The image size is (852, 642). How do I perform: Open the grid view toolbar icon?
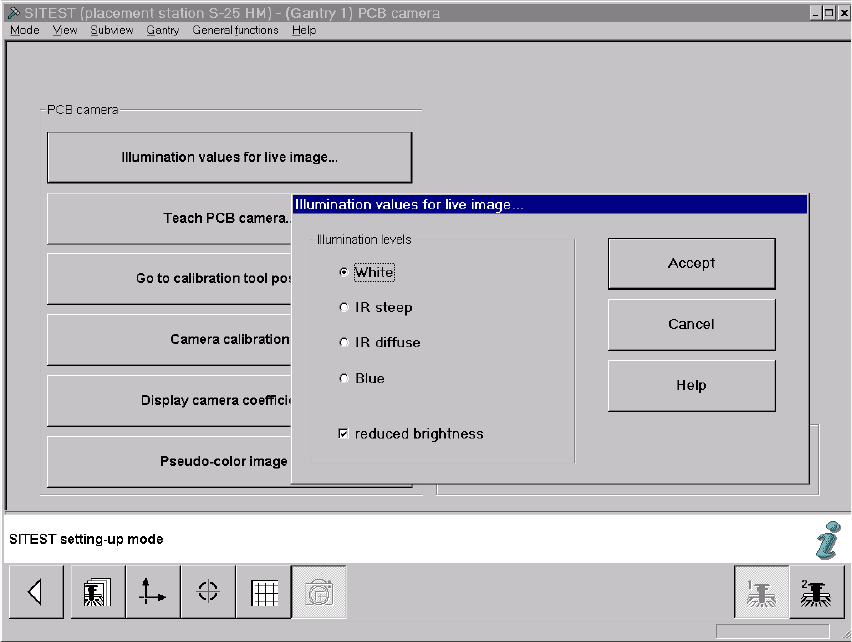264,591
